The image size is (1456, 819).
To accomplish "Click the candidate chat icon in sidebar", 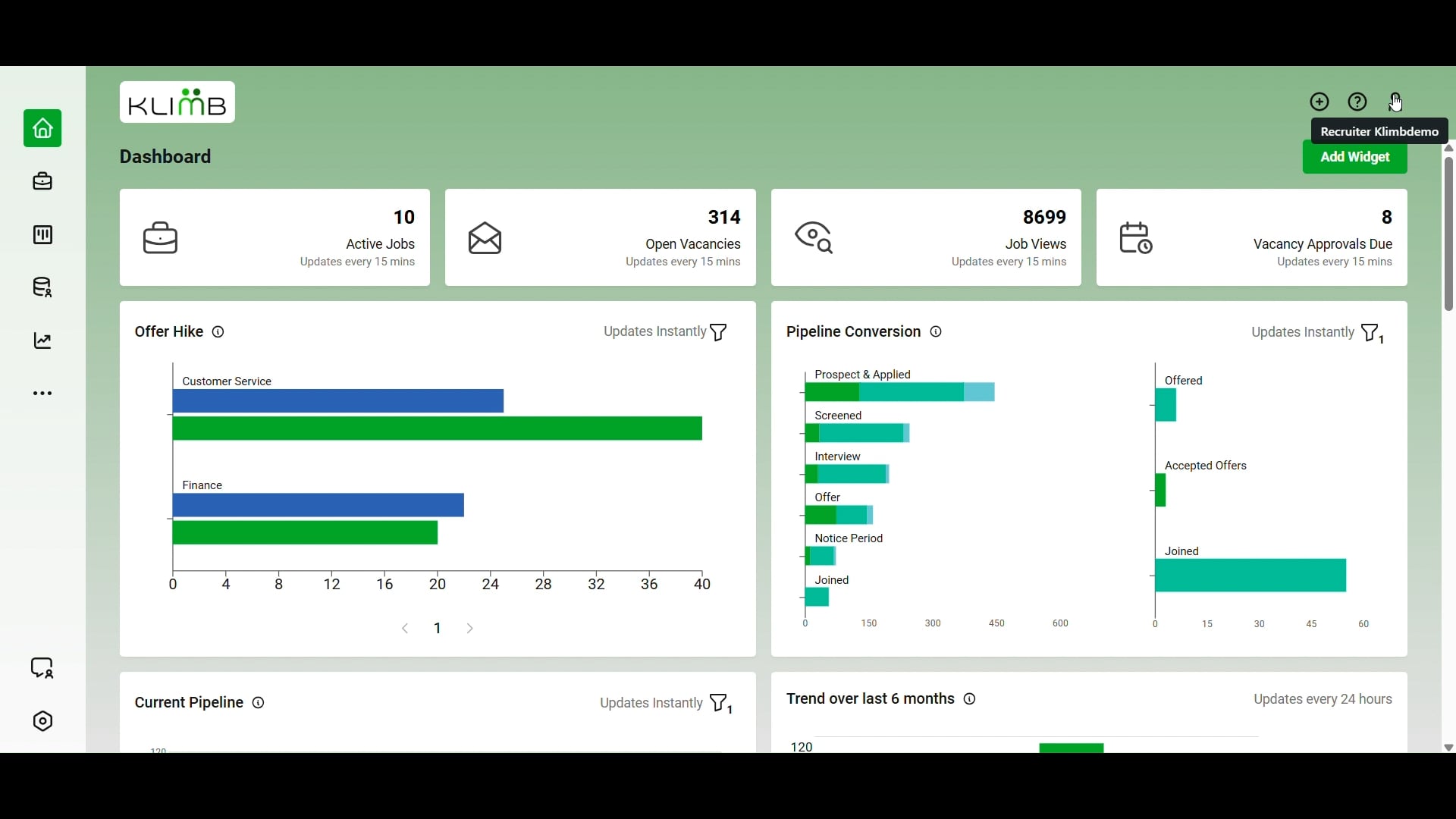I will tap(42, 668).
